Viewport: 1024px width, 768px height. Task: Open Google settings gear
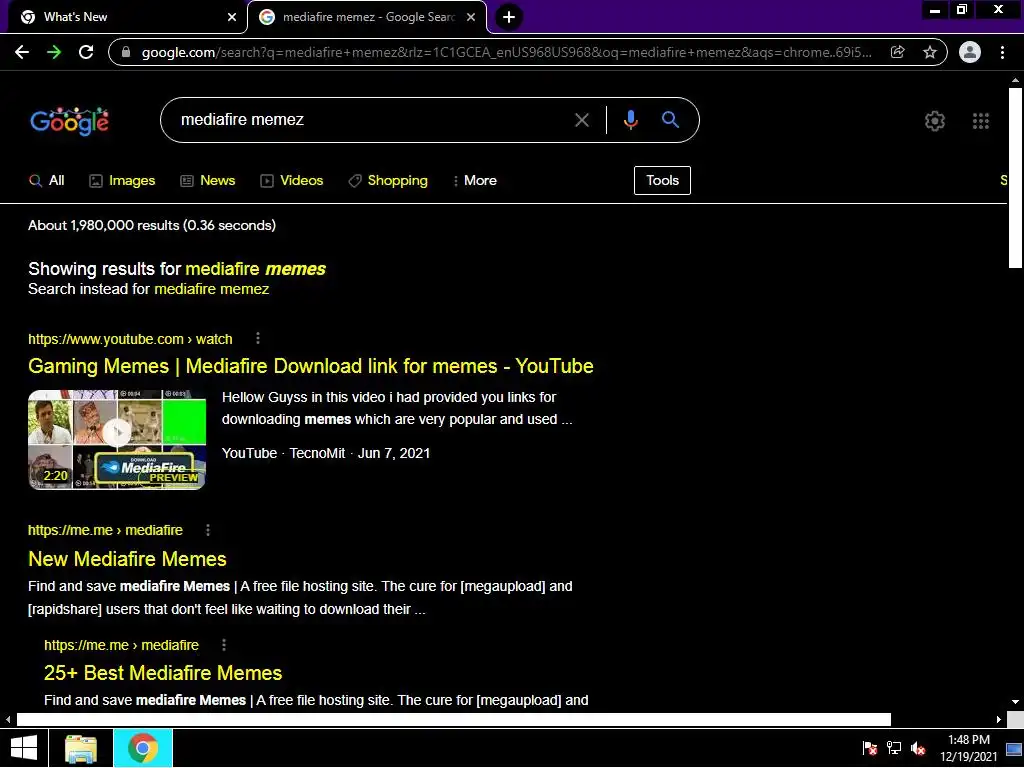(x=935, y=121)
